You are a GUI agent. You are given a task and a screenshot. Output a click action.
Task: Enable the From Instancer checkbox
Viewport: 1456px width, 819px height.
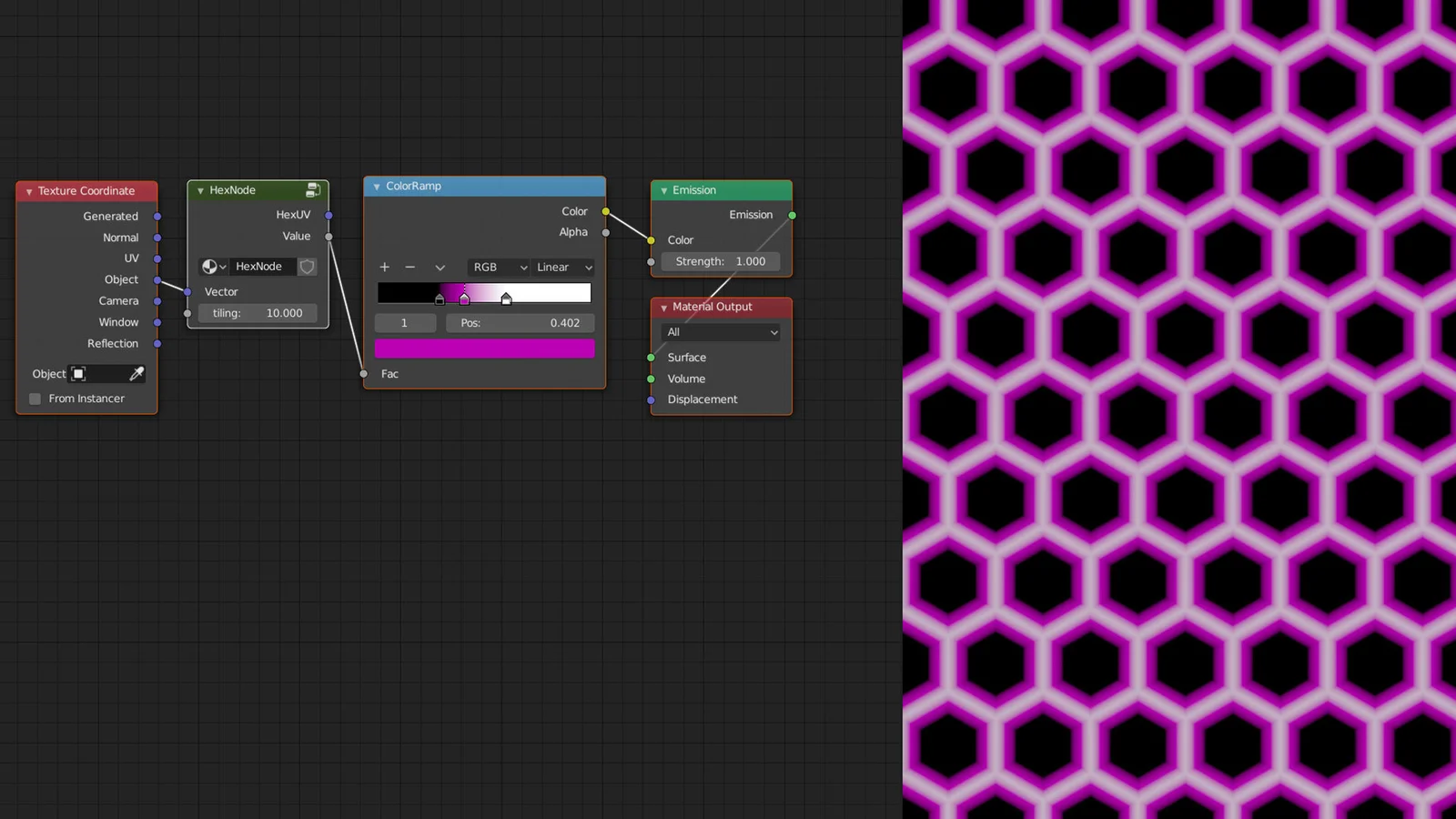pos(35,399)
